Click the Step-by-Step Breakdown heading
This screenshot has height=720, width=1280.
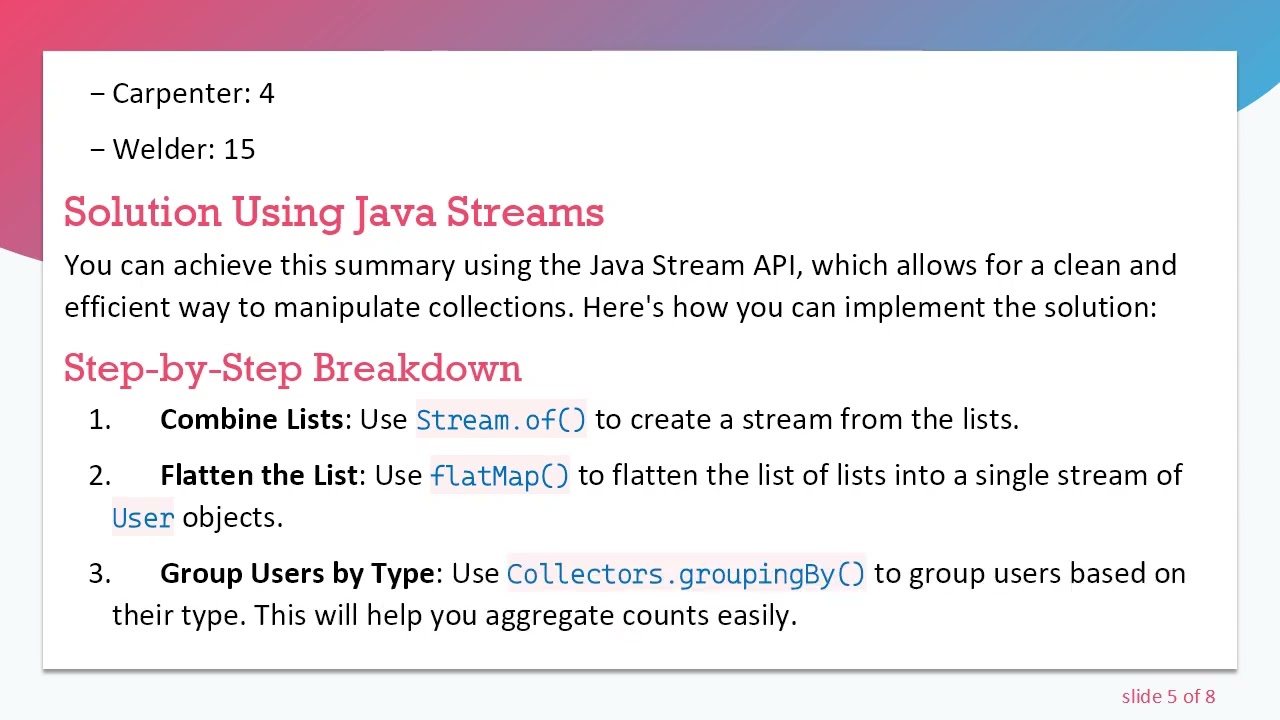[292, 368]
